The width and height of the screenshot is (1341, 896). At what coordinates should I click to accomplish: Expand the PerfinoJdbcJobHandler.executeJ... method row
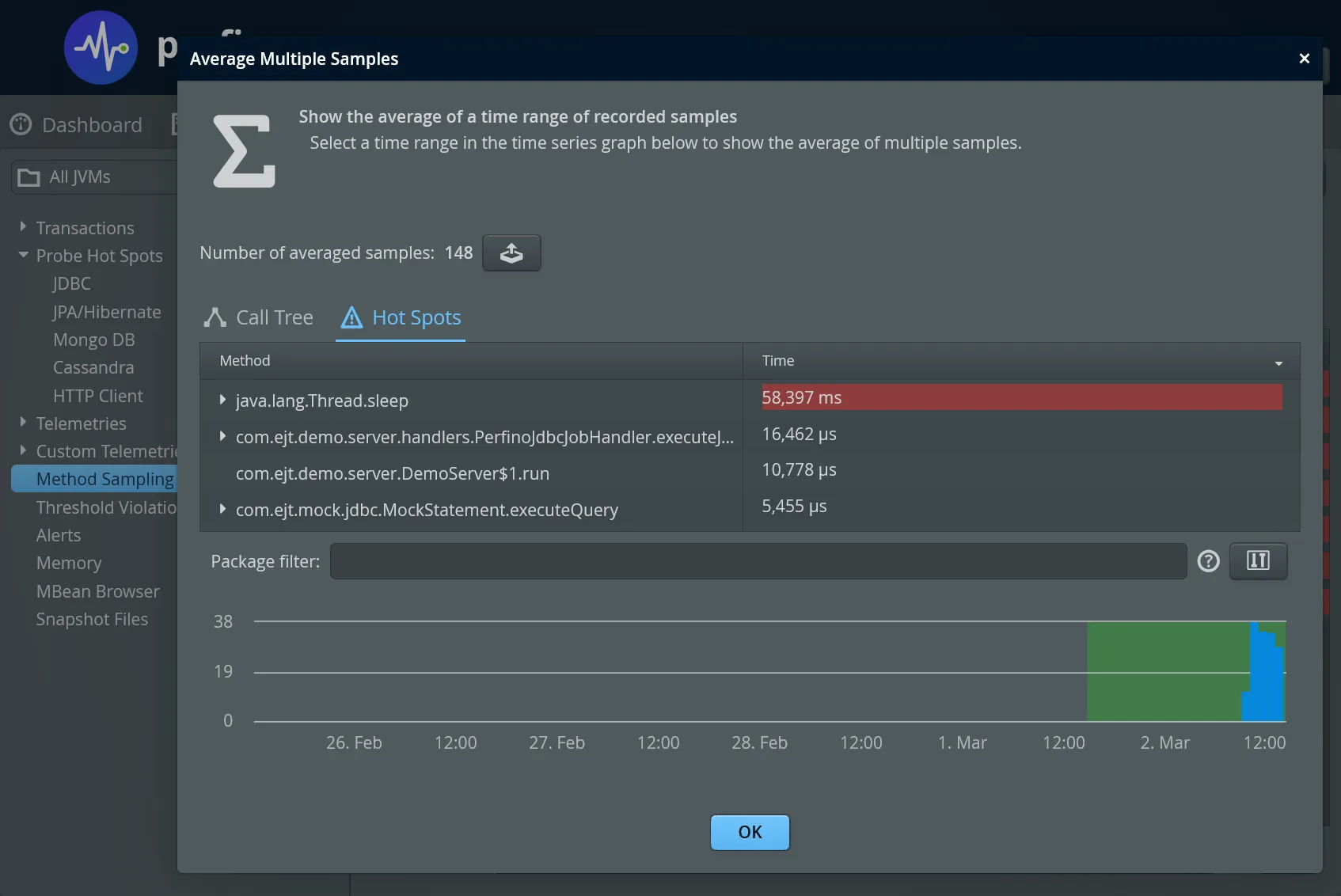pyautogui.click(x=222, y=437)
